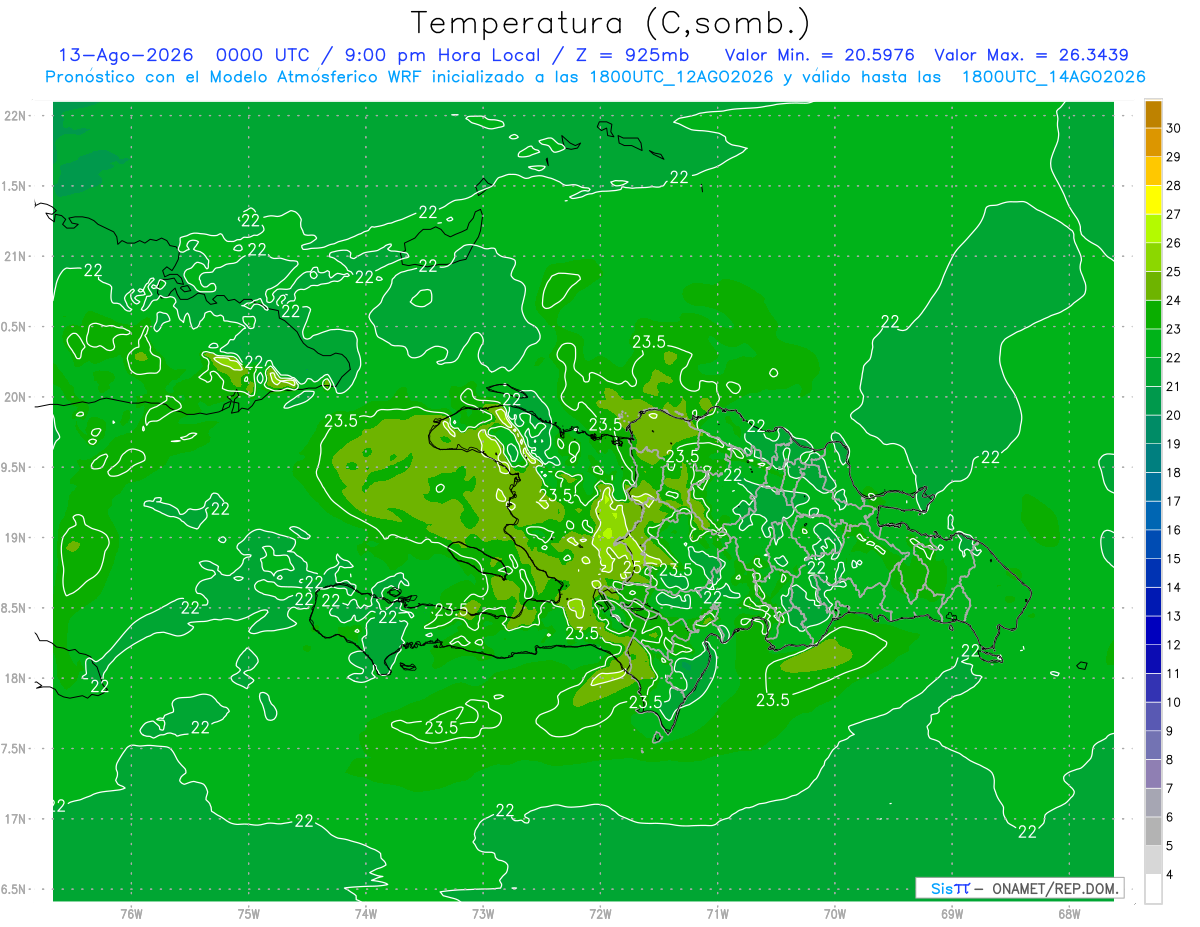Click legend value 6

click(1171, 817)
